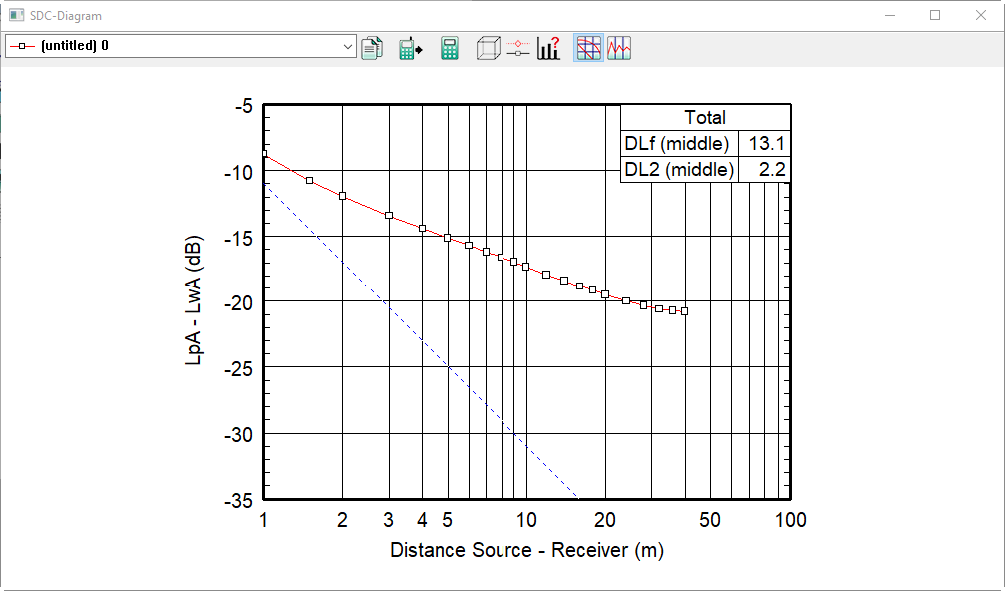Image resolution: width=1005 pixels, height=591 pixels.
Task: Maximize the SDC-Diagram window
Action: tap(935, 15)
